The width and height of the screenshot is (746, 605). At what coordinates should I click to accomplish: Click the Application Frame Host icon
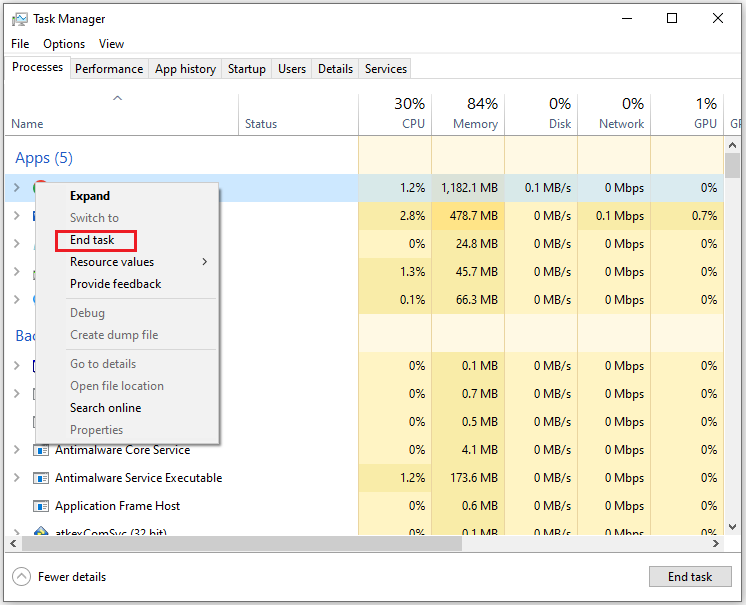(x=41, y=506)
